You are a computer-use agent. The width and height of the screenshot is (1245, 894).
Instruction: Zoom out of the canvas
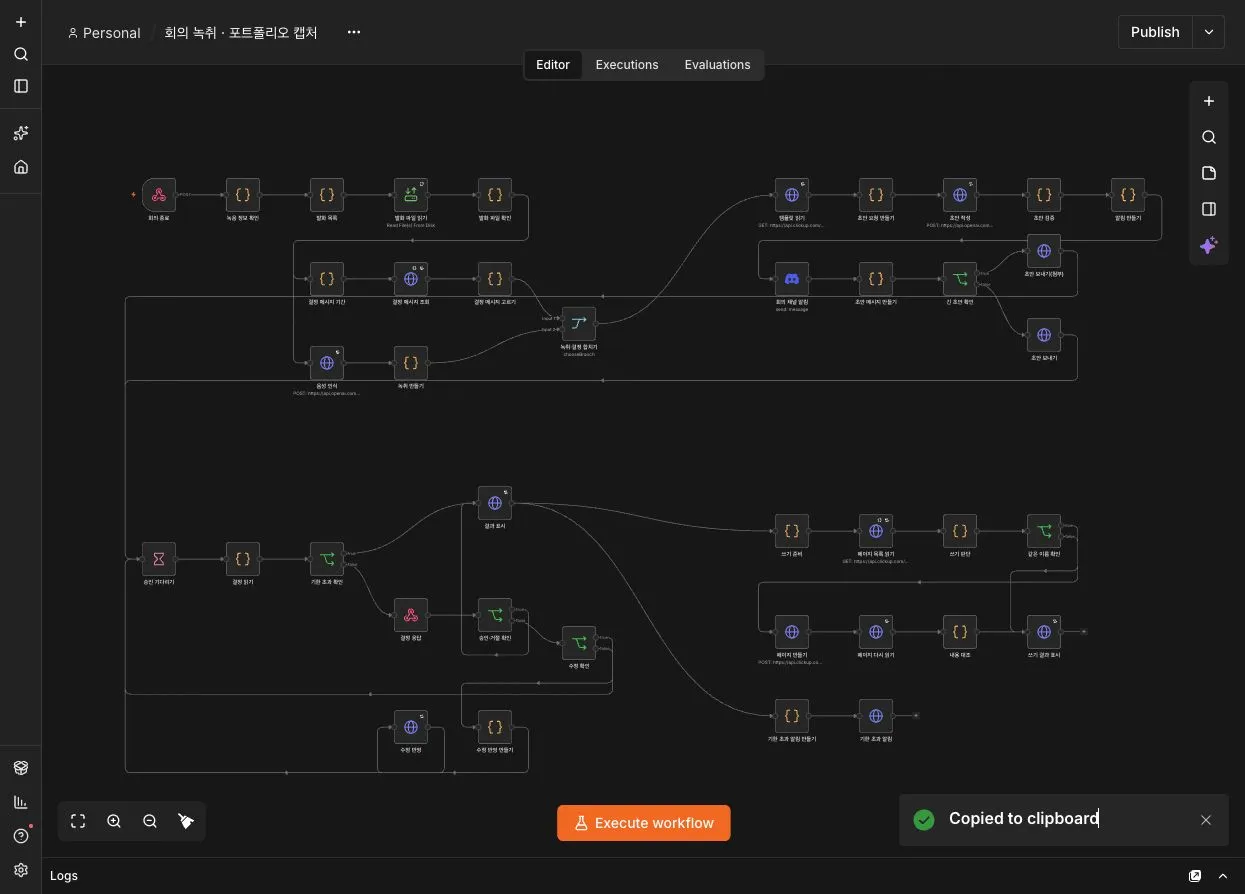(150, 821)
